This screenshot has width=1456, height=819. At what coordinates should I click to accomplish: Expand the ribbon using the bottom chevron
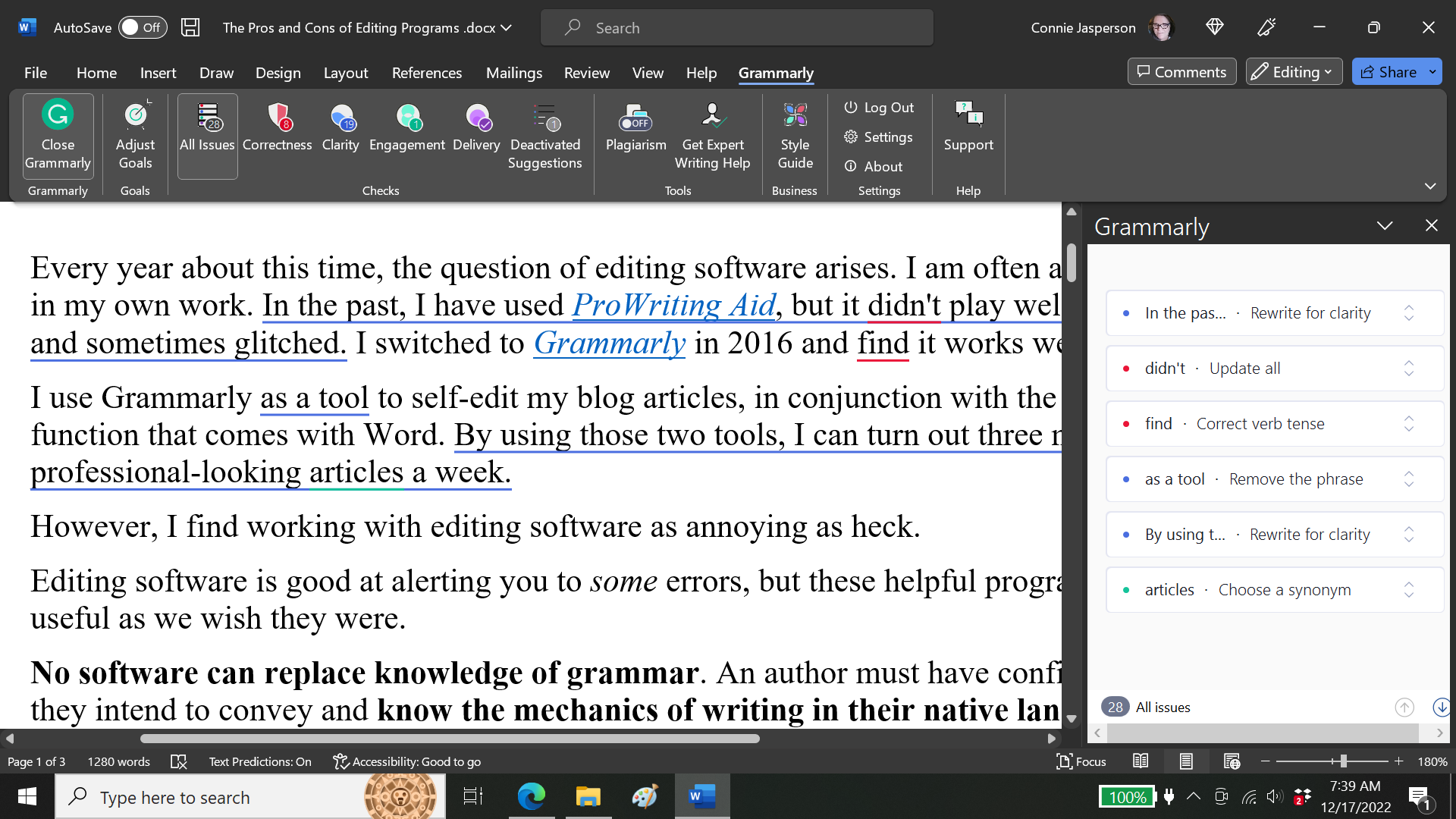click(1431, 187)
